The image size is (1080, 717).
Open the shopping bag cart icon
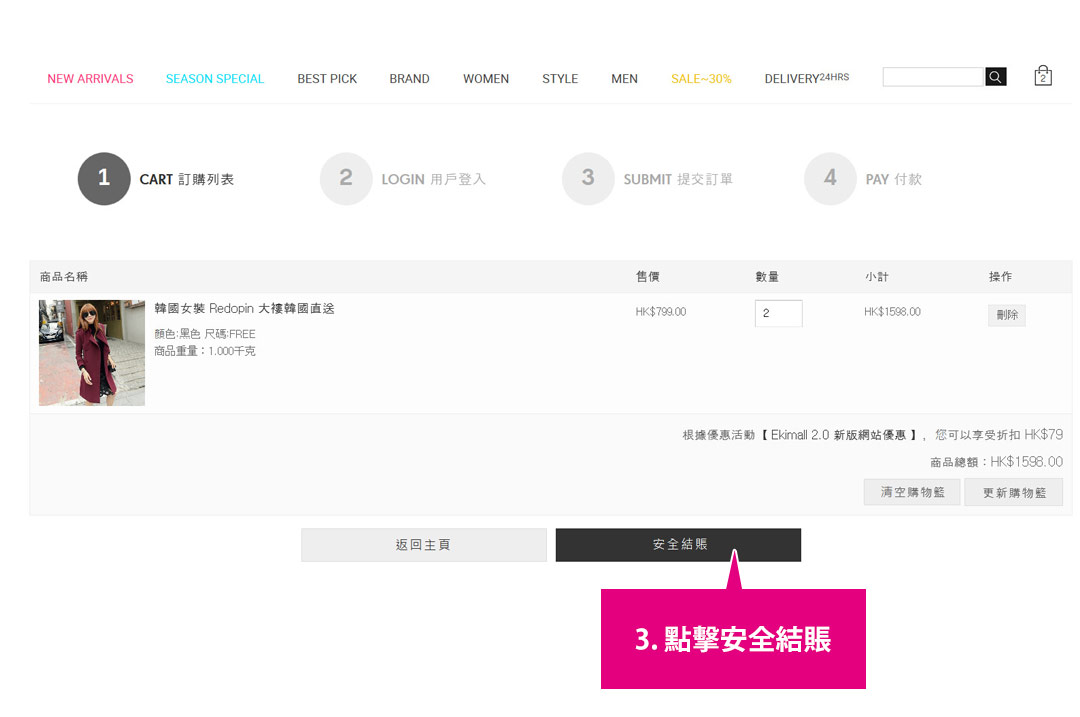(x=1043, y=76)
